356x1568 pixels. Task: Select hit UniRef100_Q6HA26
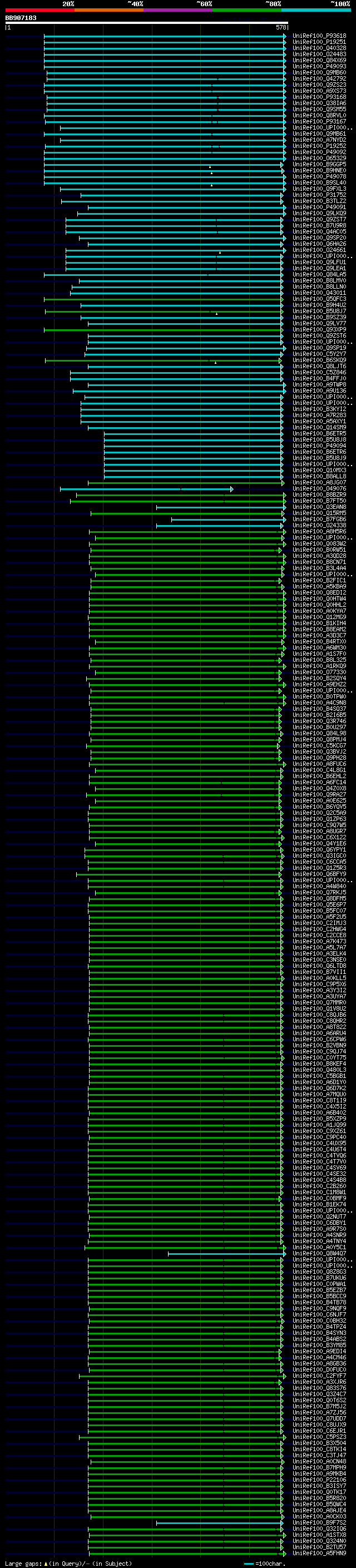pos(319,244)
